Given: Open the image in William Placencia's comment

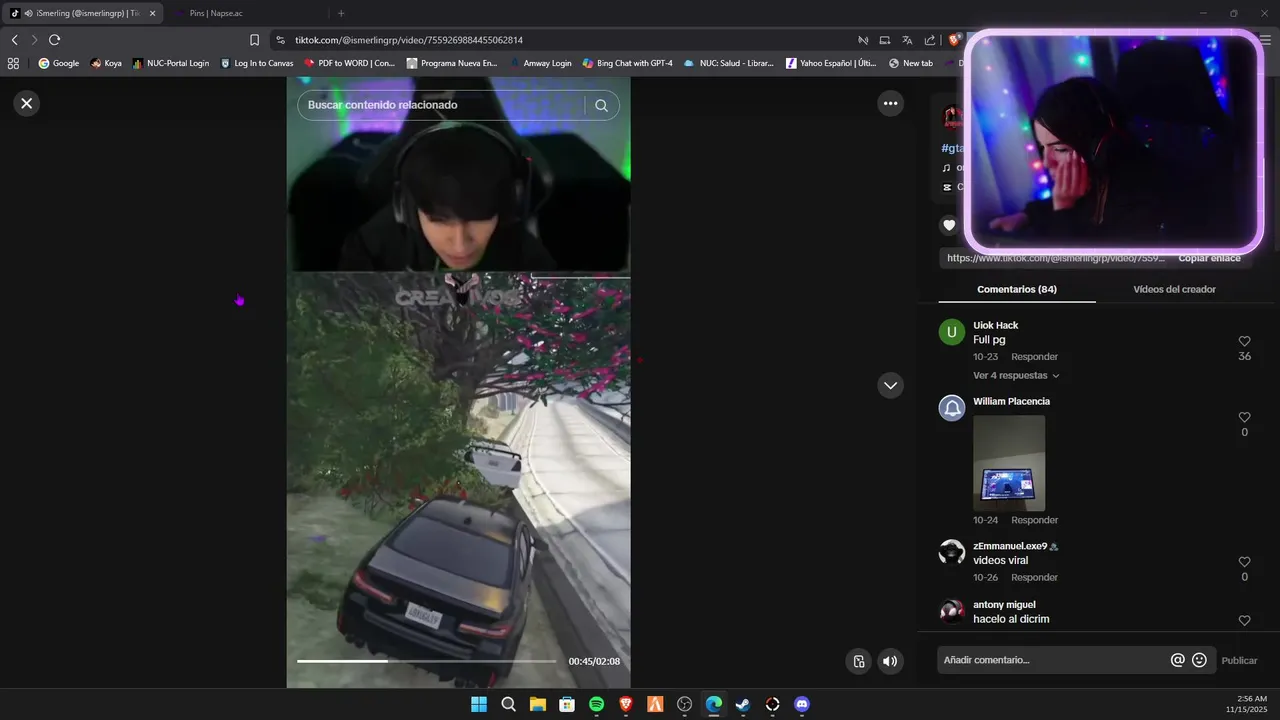Looking at the screenshot, I should click(x=1009, y=463).
